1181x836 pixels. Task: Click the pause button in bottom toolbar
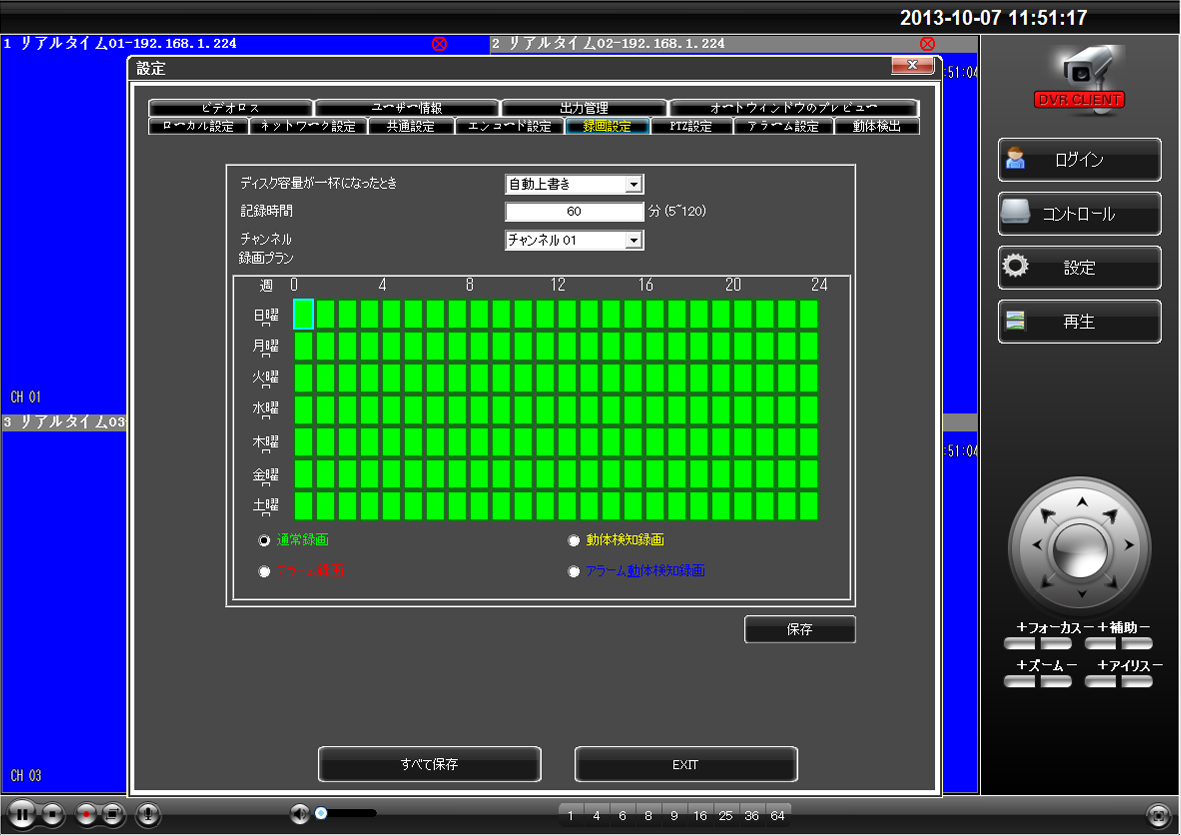coord(24,814)
